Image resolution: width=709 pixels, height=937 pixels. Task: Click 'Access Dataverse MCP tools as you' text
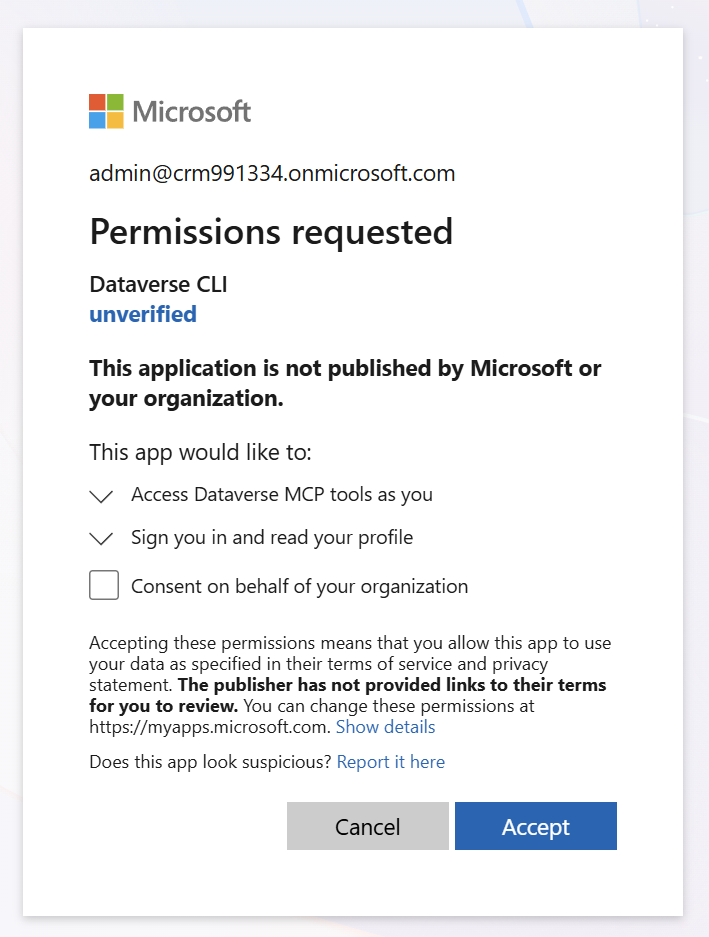point(282,495)
